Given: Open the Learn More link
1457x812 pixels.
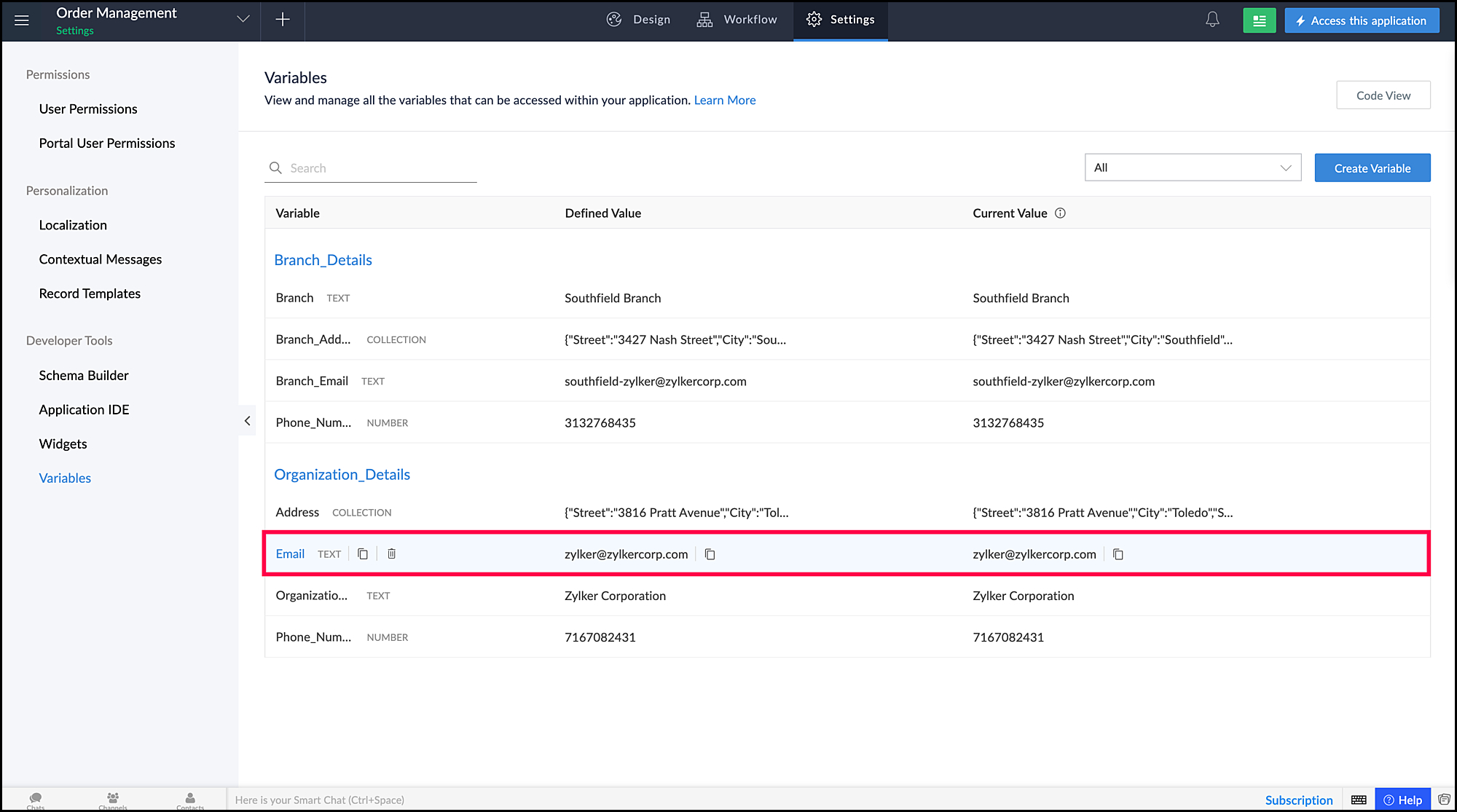Looking at the screenshot, I should 724,100.
